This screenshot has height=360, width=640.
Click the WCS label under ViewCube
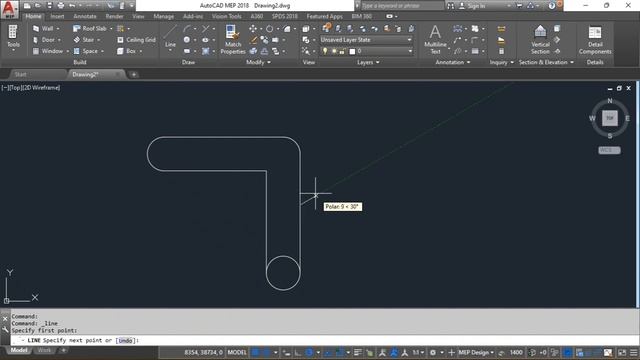coord(609,150)
